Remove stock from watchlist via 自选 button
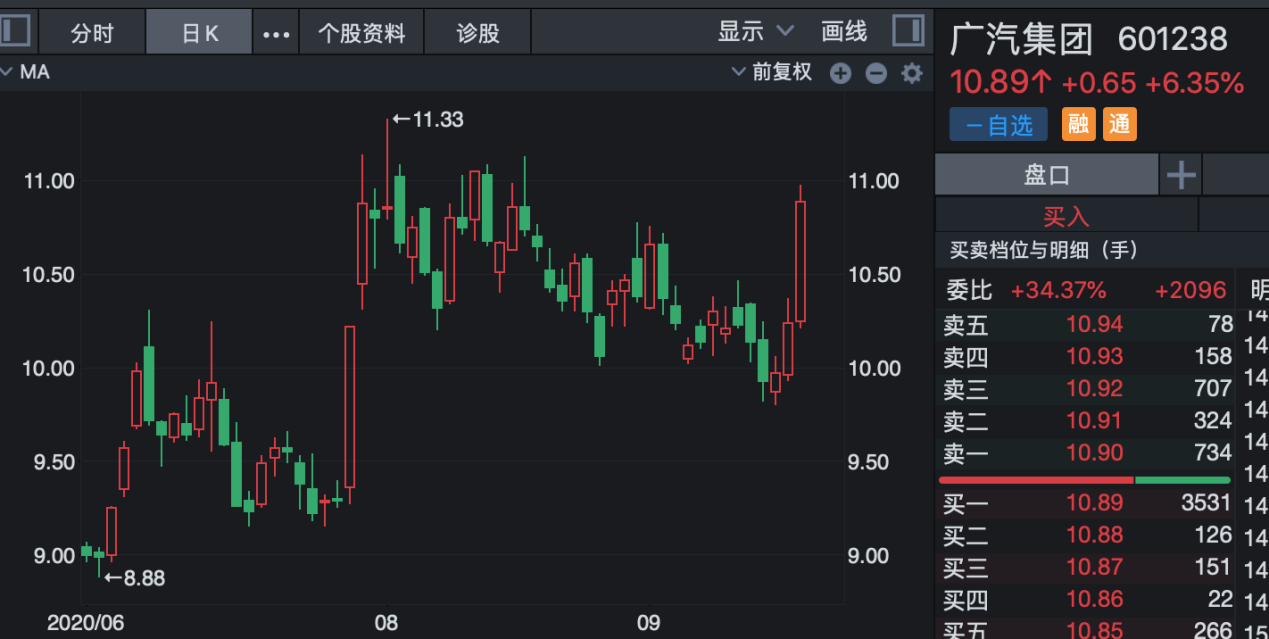The height and width of the screenshot is (639, 1269). (998, 124)
